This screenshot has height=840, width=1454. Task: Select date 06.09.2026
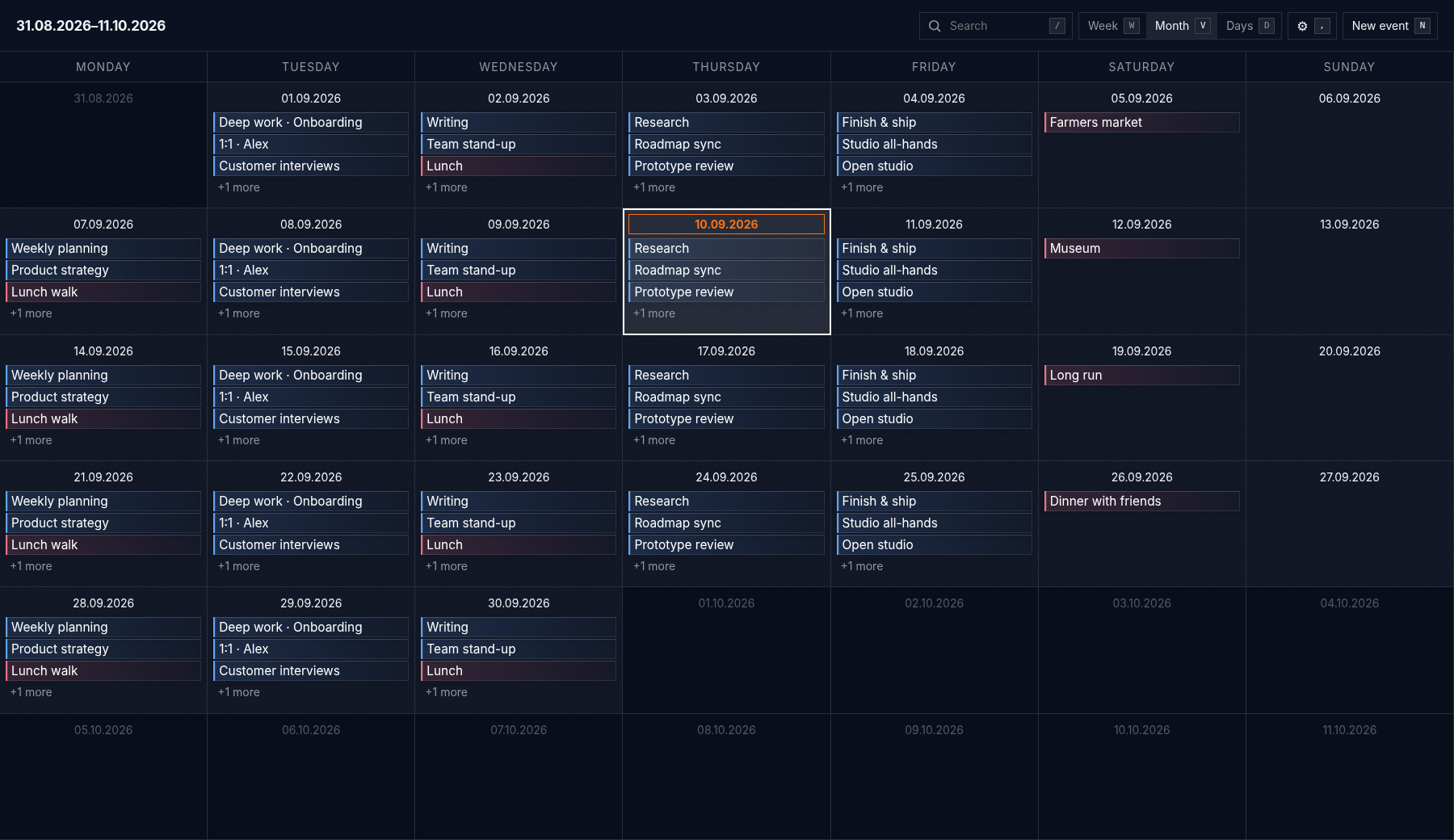point(1350,99)
